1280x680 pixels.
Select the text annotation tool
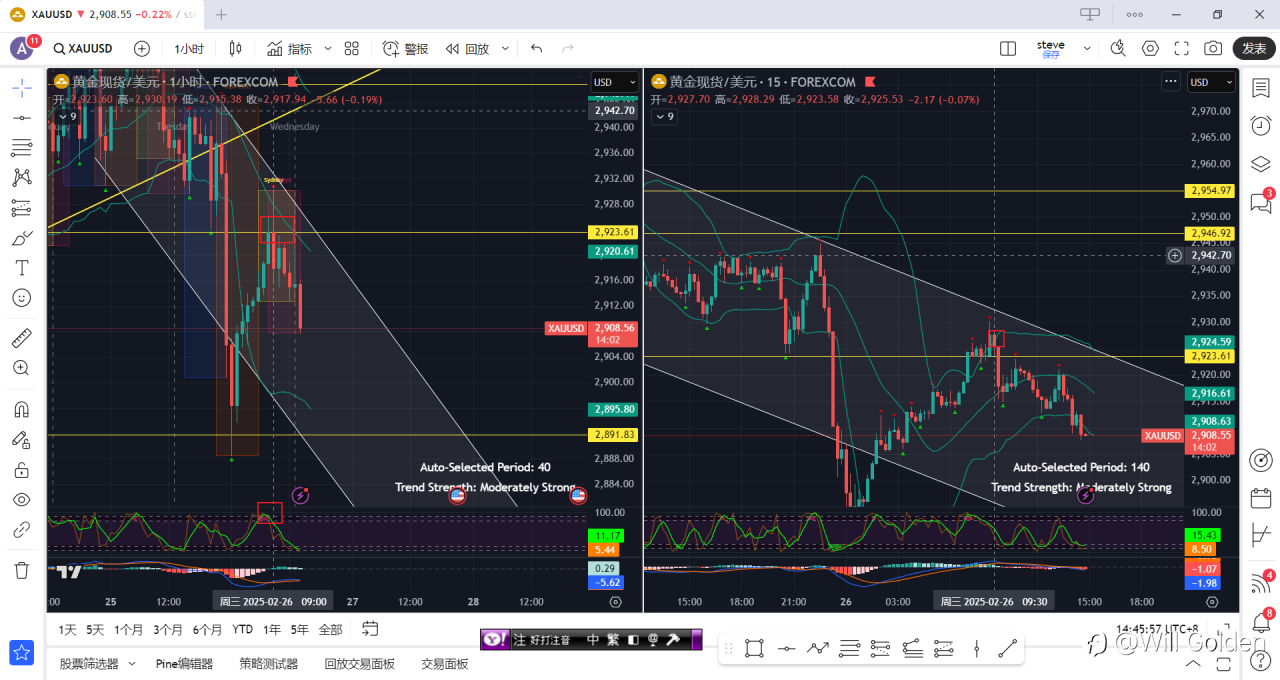[x=21, y=268]
